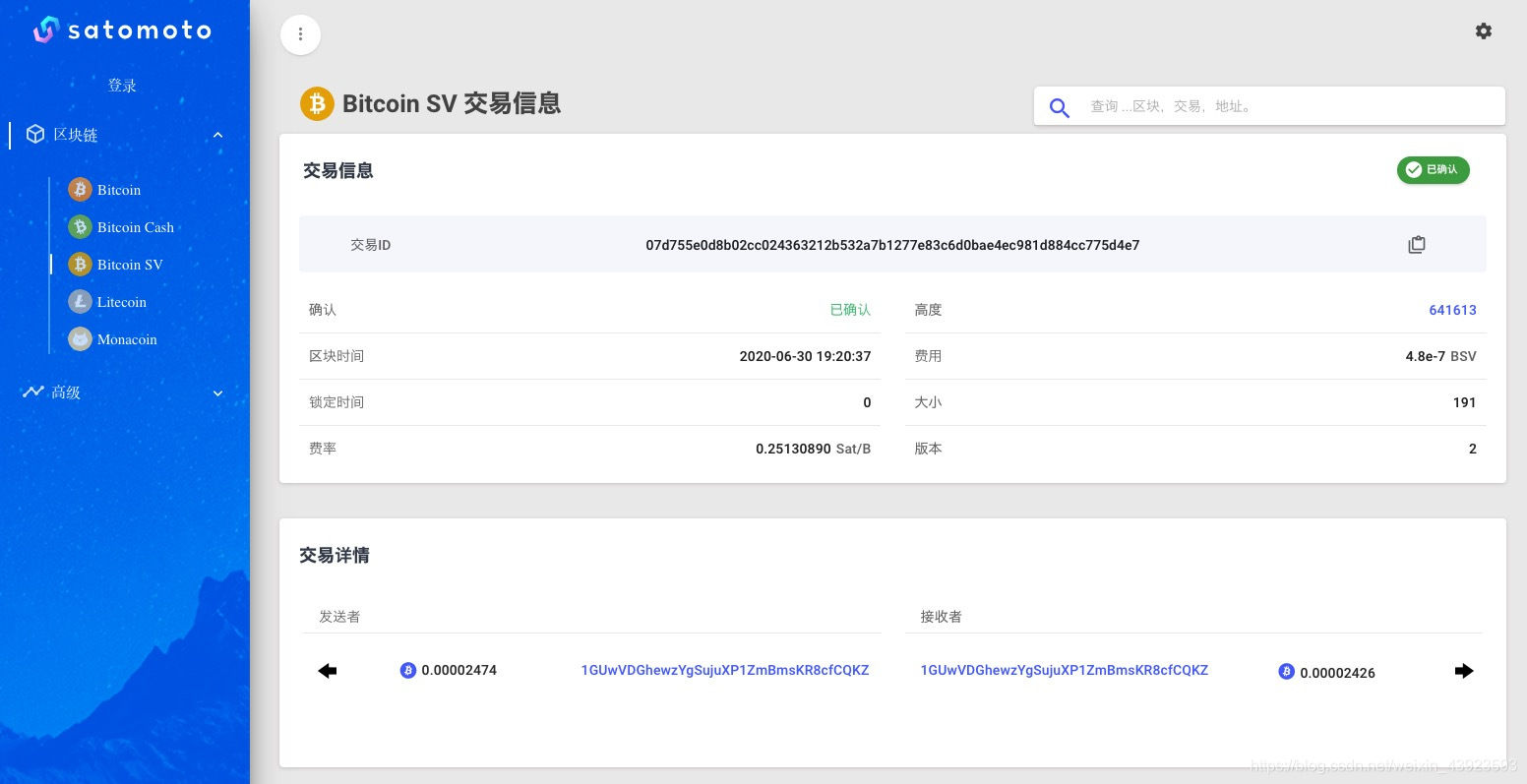
Task: Collapse the 区块链 section chevron
Action: pos(218,135)
